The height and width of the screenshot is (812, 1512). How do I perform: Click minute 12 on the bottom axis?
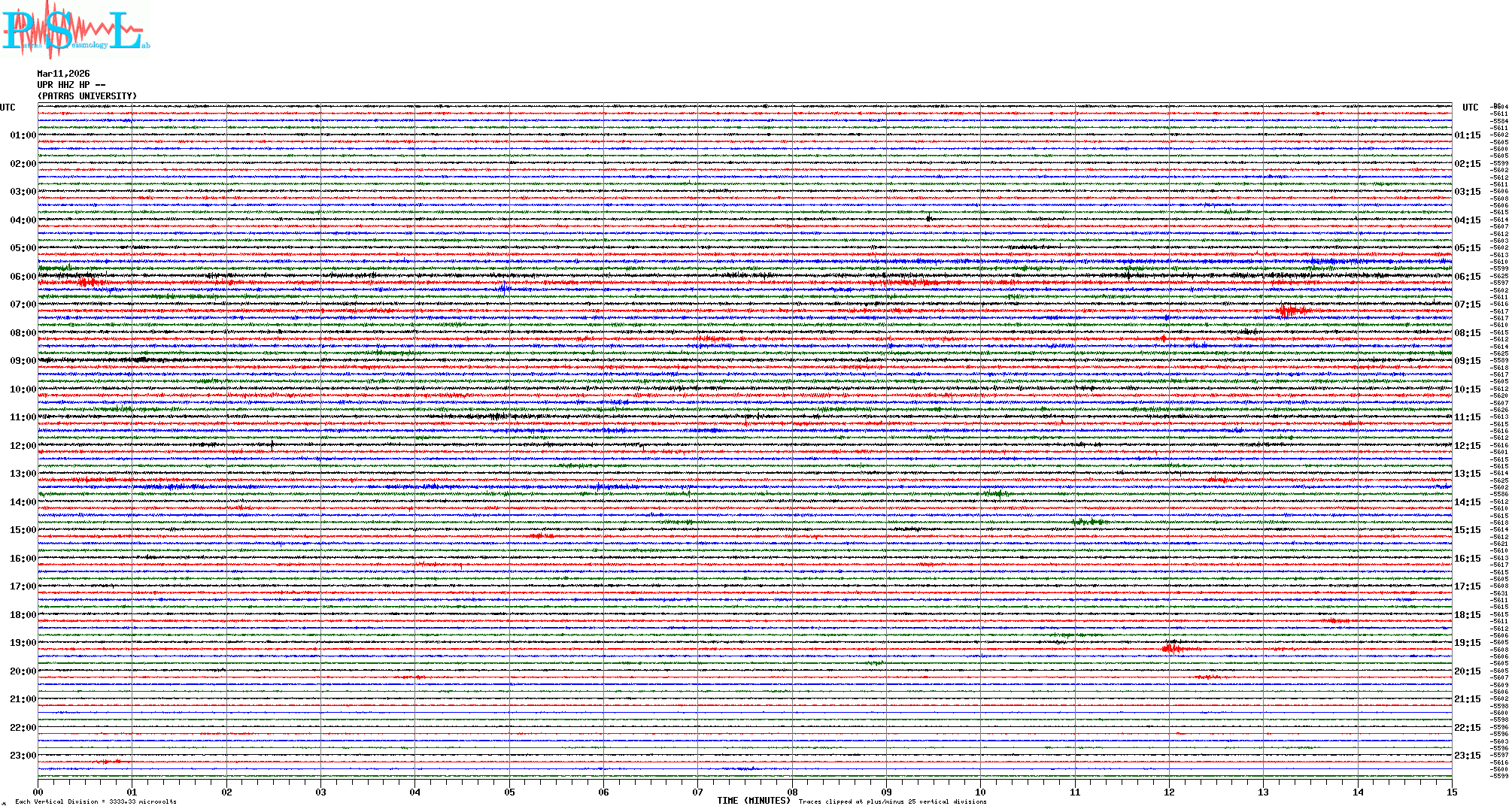pyautogui.click(x=1169, y=792)
